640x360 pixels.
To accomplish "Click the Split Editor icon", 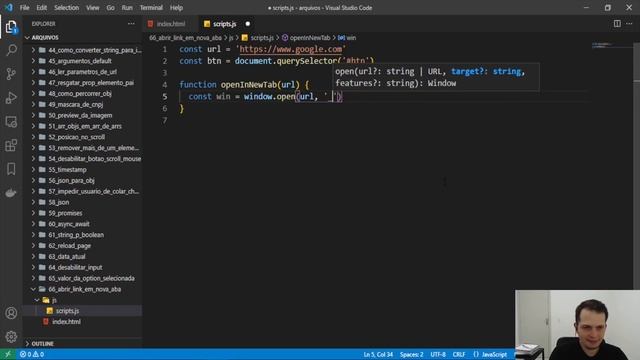I will (617, 24).
